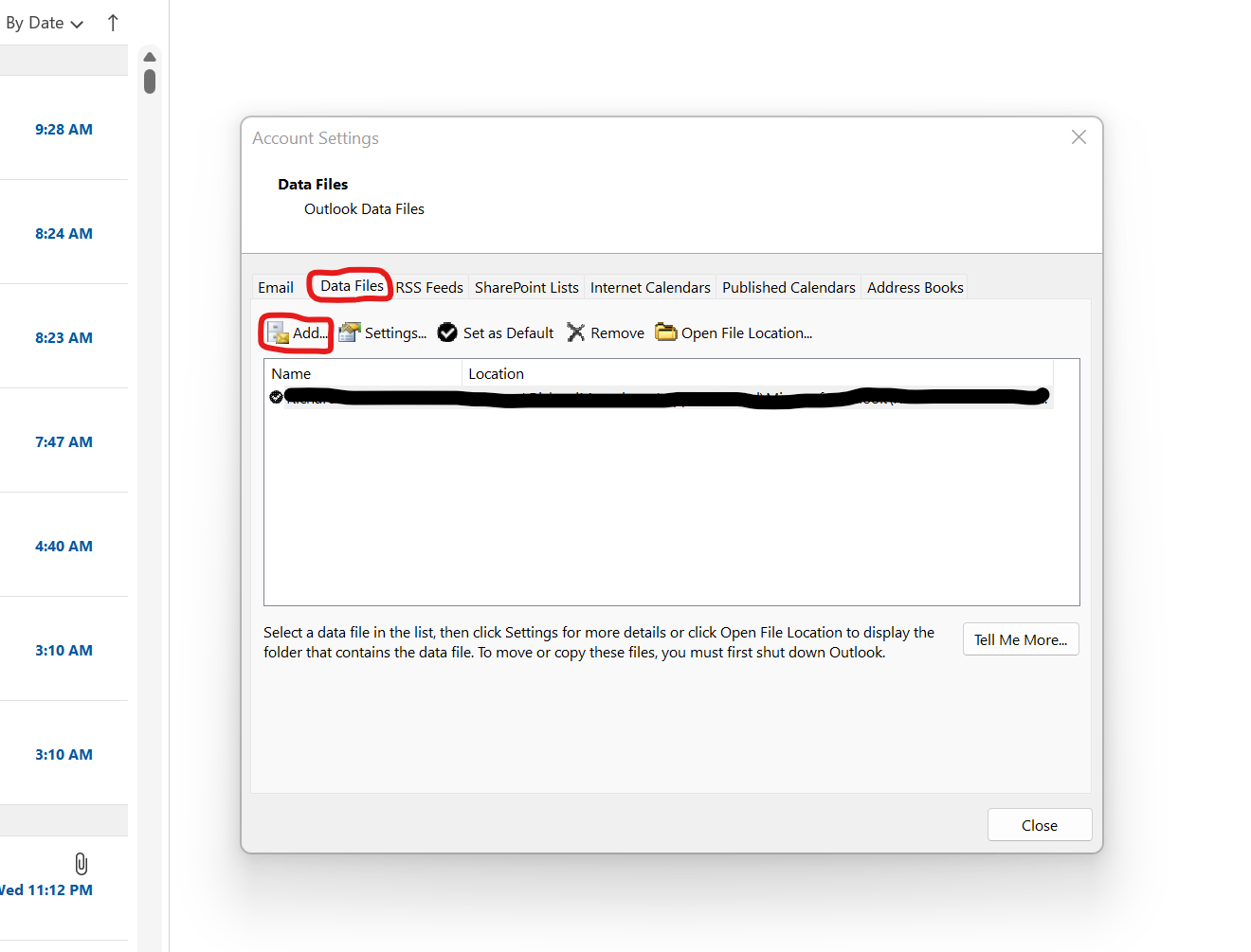This screenshot has width=1251, height=952.
Task: Click the default data file checkmark in the list
Action: pos(276,396)
